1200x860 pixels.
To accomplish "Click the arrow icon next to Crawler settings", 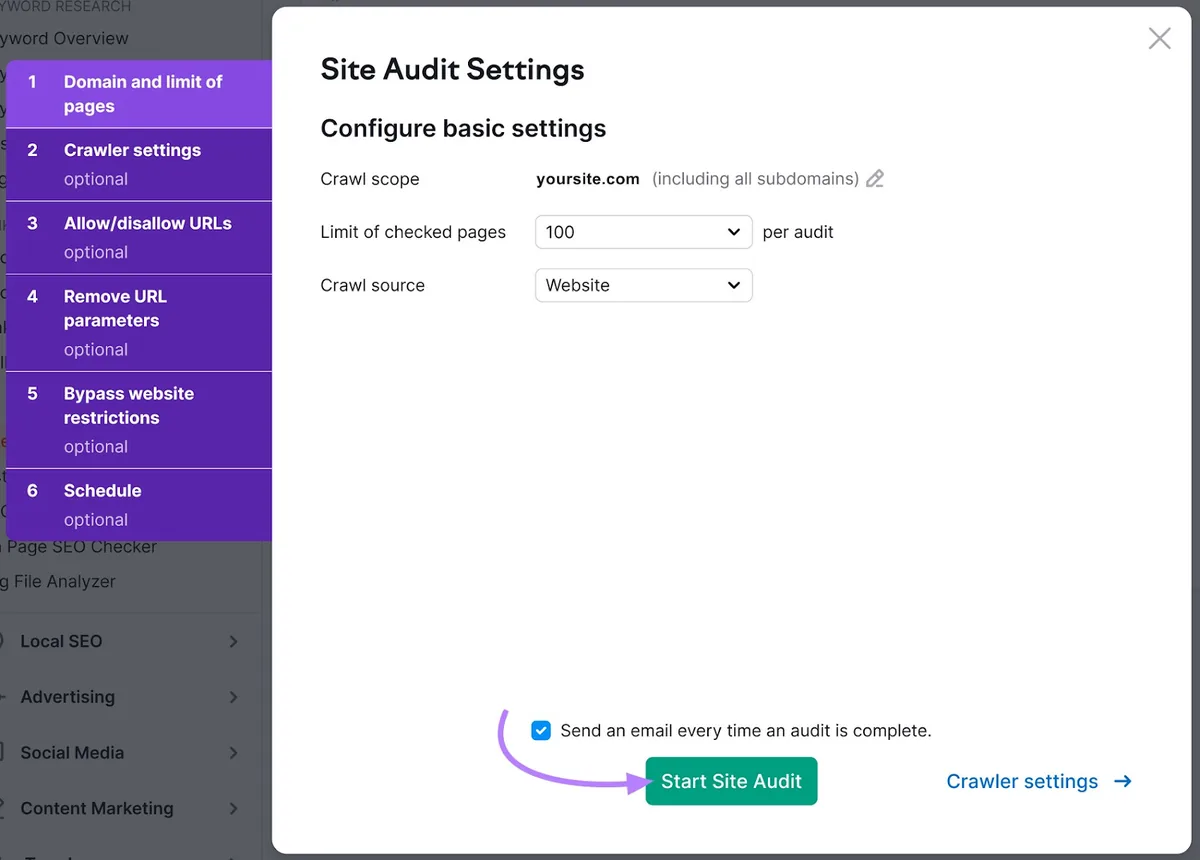I will pos(1122,782).
